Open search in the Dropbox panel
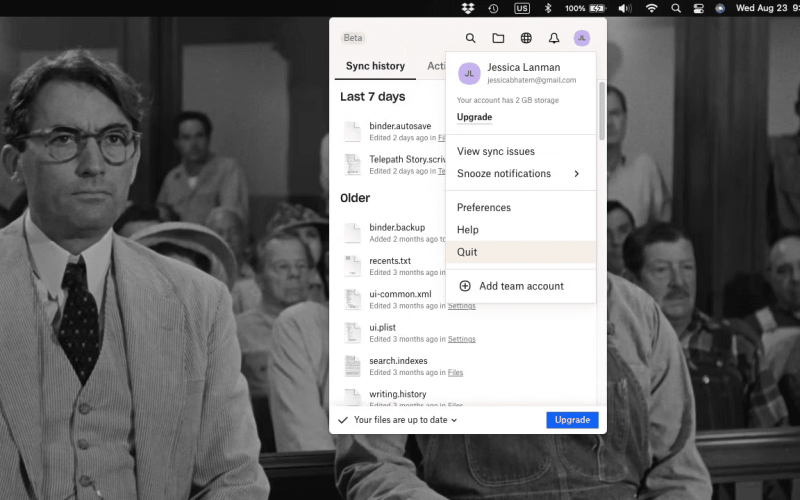 [x=470, y=38]
